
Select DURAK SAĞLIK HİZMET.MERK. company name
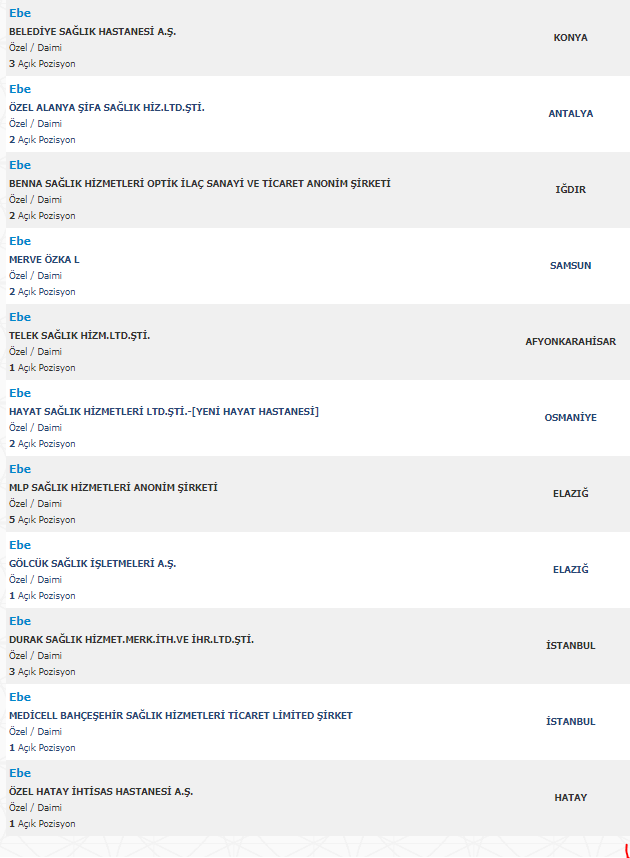coord(131,640)
